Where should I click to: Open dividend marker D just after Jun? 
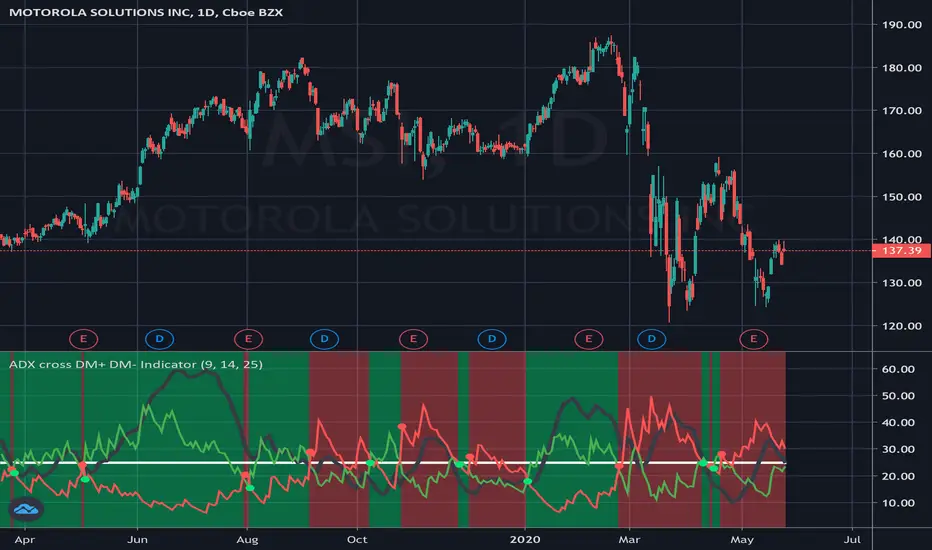159,339
